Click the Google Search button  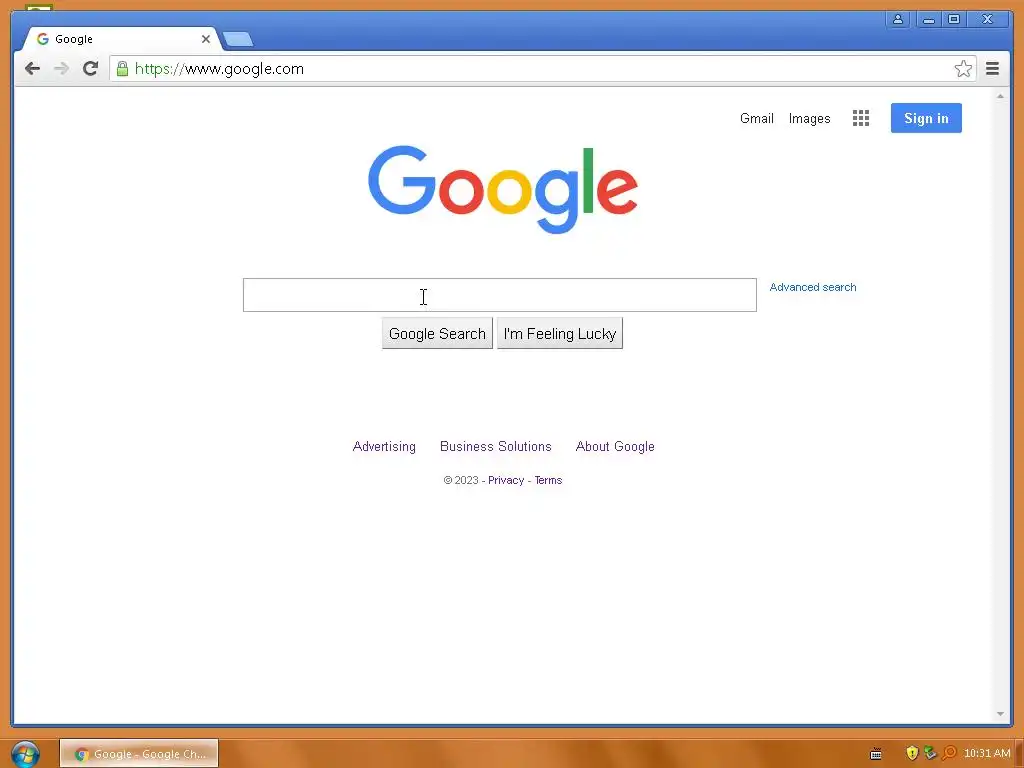(437, 334)
